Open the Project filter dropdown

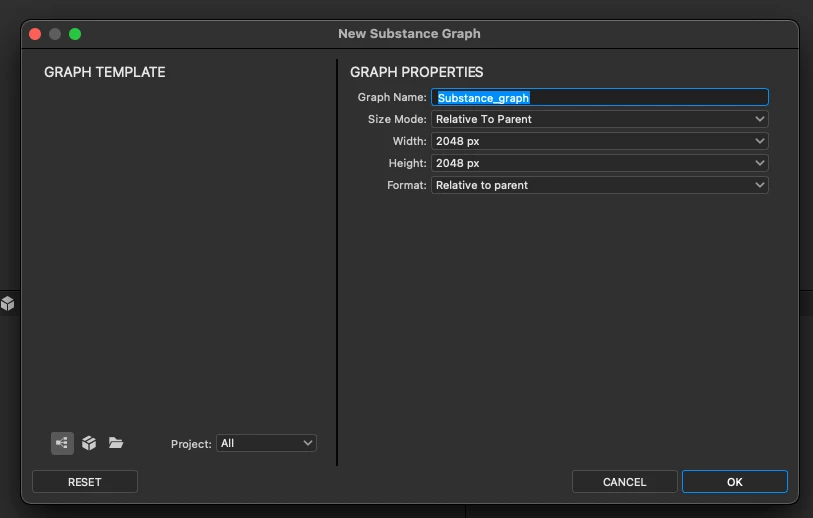pyautogui.click(x=266, y=443)
